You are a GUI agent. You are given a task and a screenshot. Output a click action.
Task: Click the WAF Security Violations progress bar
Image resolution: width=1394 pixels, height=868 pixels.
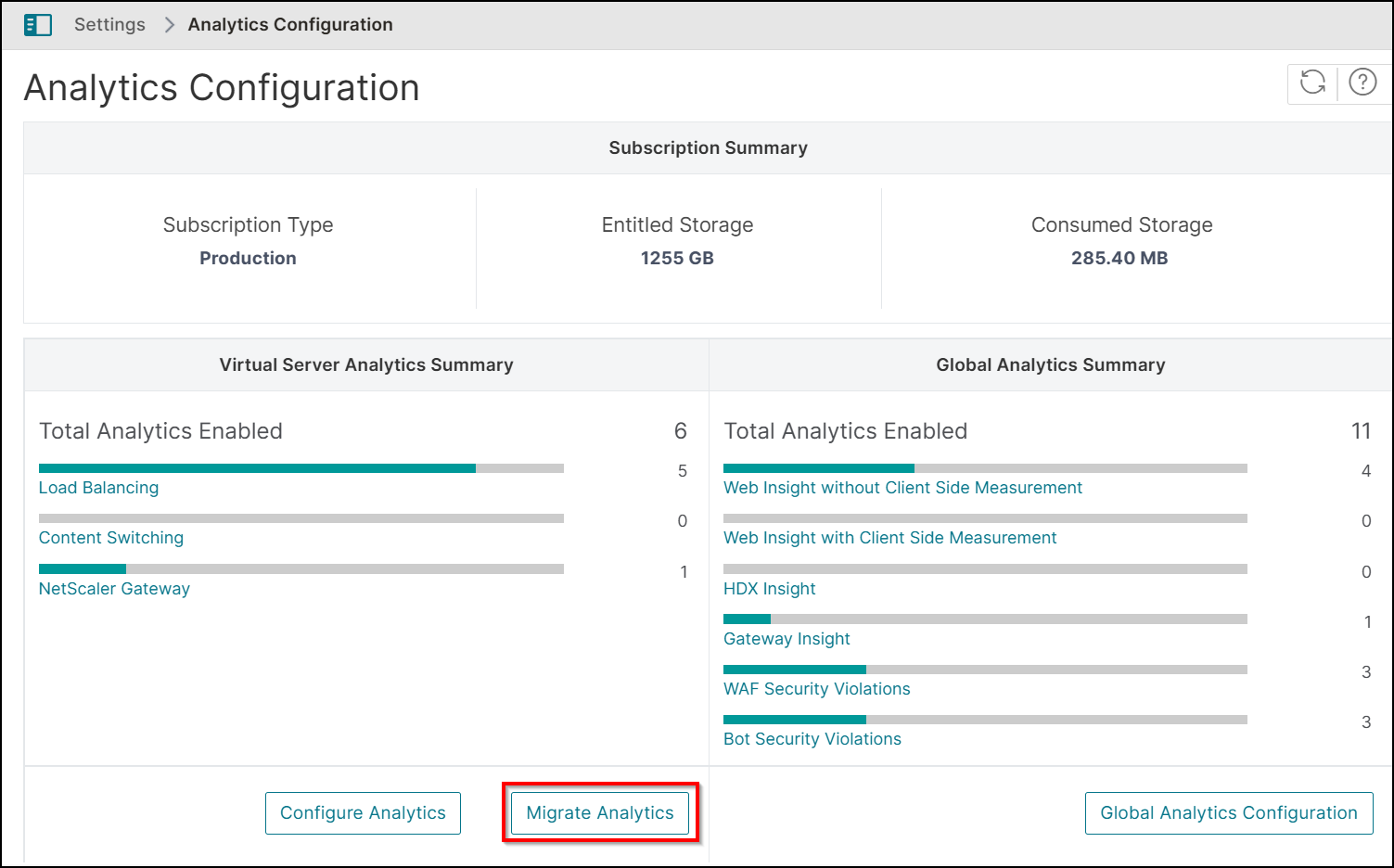(x=985, y=670)
